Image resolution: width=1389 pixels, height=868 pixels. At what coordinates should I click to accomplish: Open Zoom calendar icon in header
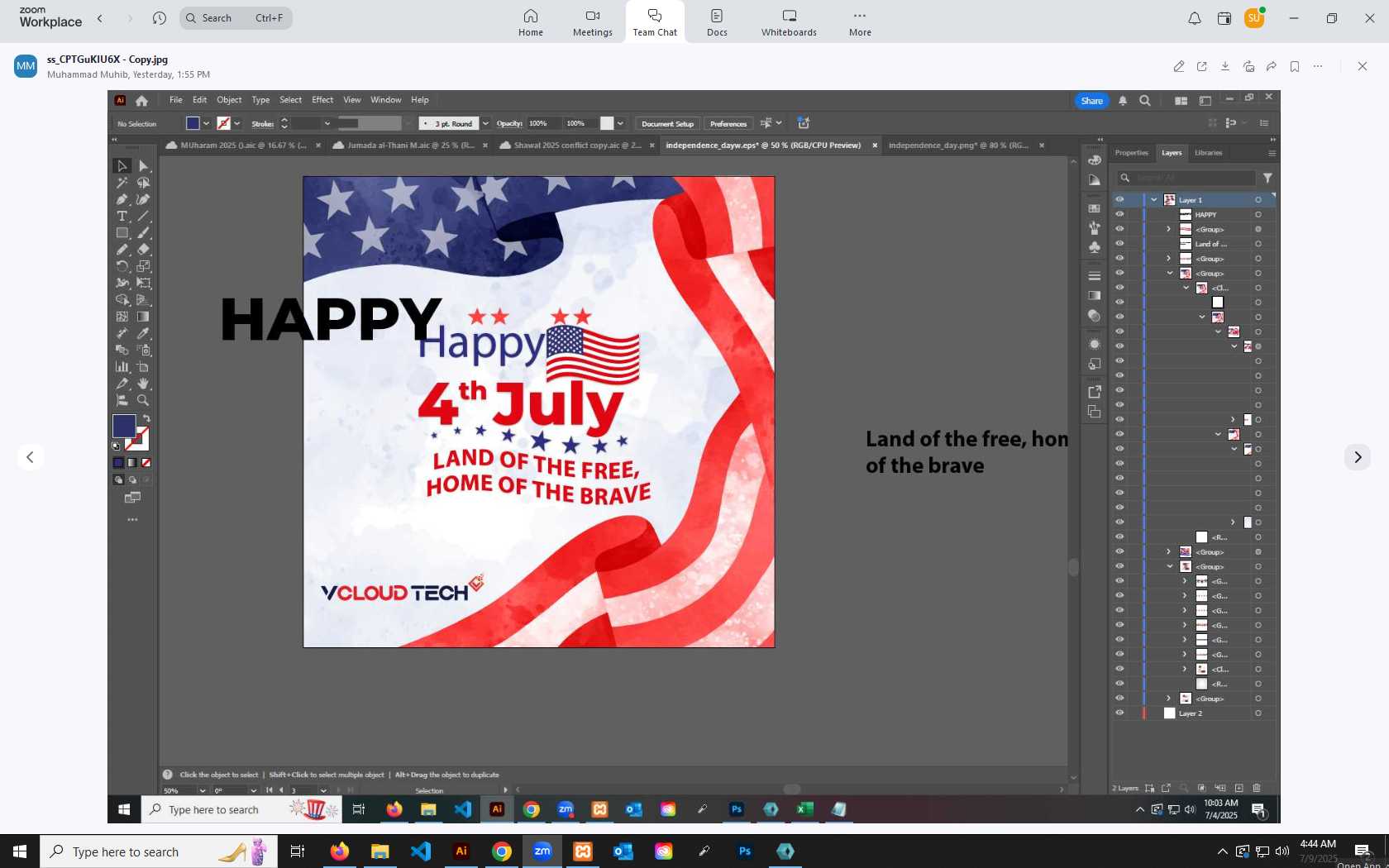(1224, 18)
